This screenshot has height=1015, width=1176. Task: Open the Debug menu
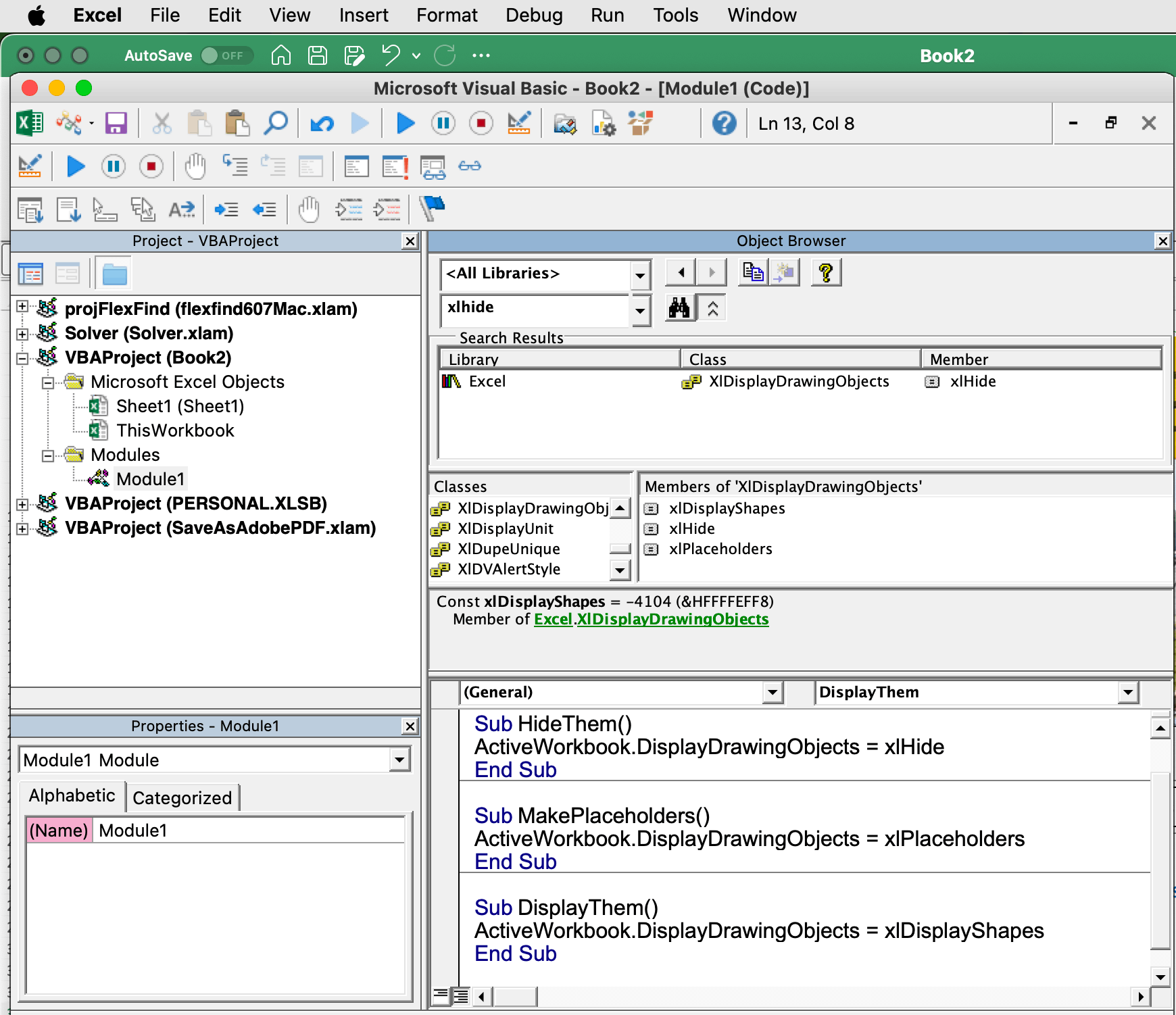(533, 15)
